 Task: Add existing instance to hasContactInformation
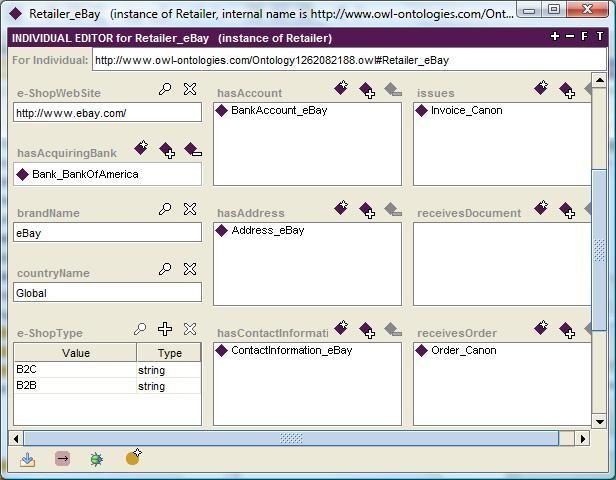click(367, 330)
